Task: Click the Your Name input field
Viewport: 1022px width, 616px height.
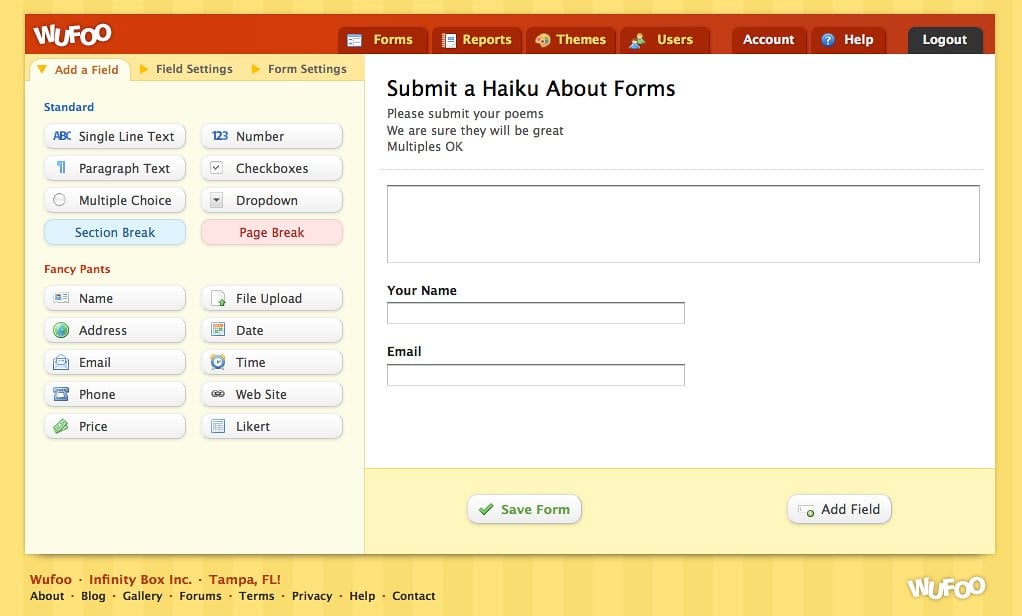Action: (x=535, y=313)
